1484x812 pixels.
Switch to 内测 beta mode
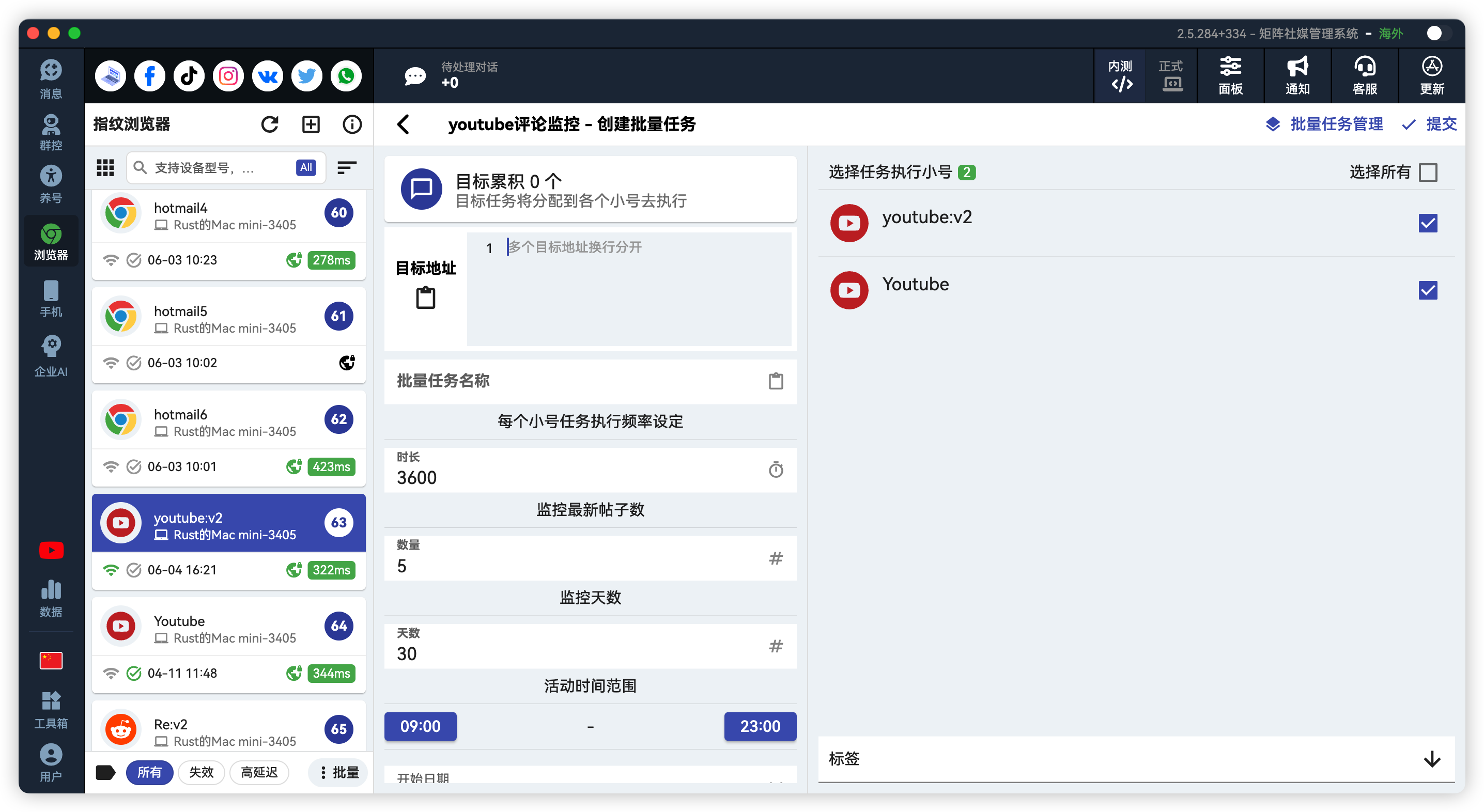click(x=1120, y=75)
